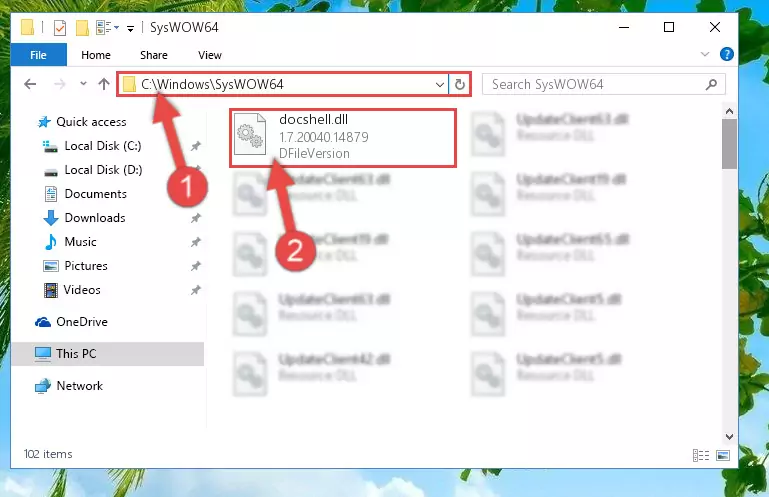The height and width of the screenshot is (497, 769).
Task: Click the search magnifier icon
Action: (x=711, y=84)
